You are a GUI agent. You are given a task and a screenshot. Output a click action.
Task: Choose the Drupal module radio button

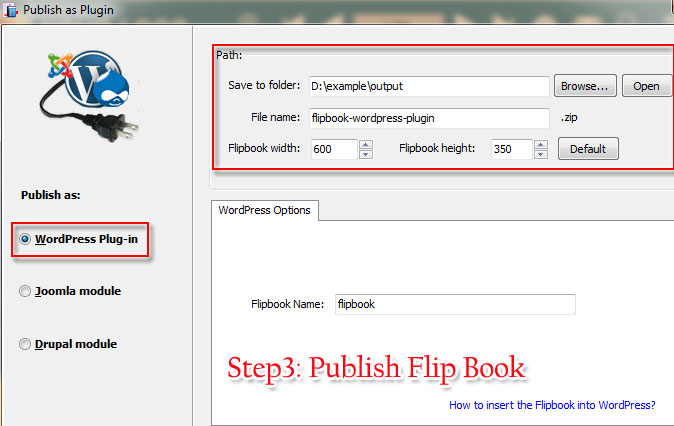25,344
